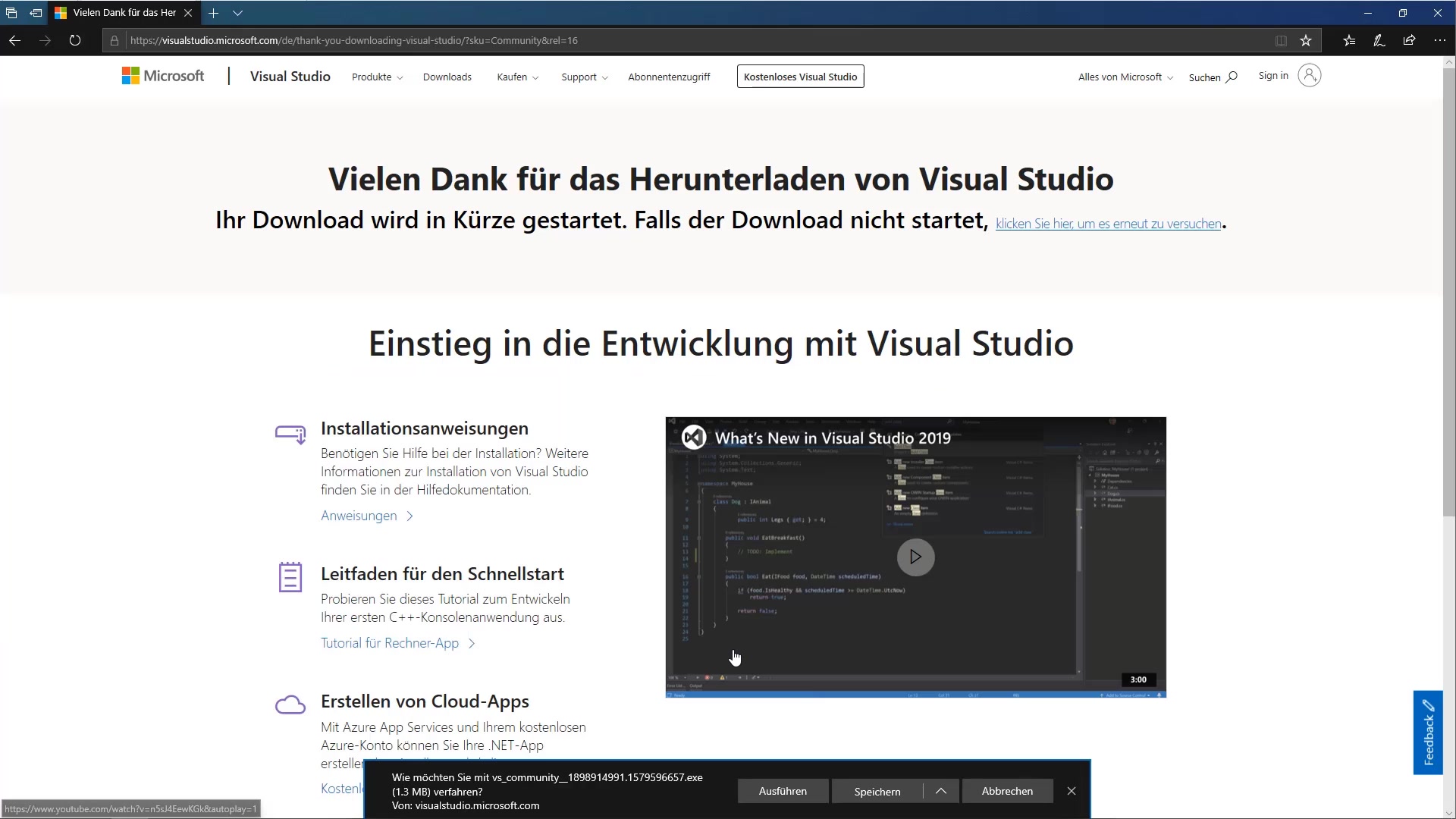Click Ausführen in download bar
Viewport: 1456px width, 819px height.
(783, 791)
